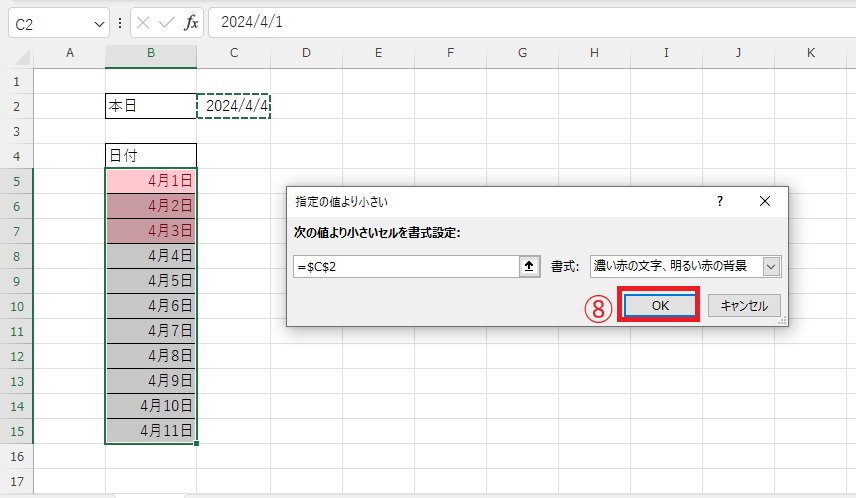Click the cell containing 本日
Screen dimensions: 856x498
pos(151,106)
